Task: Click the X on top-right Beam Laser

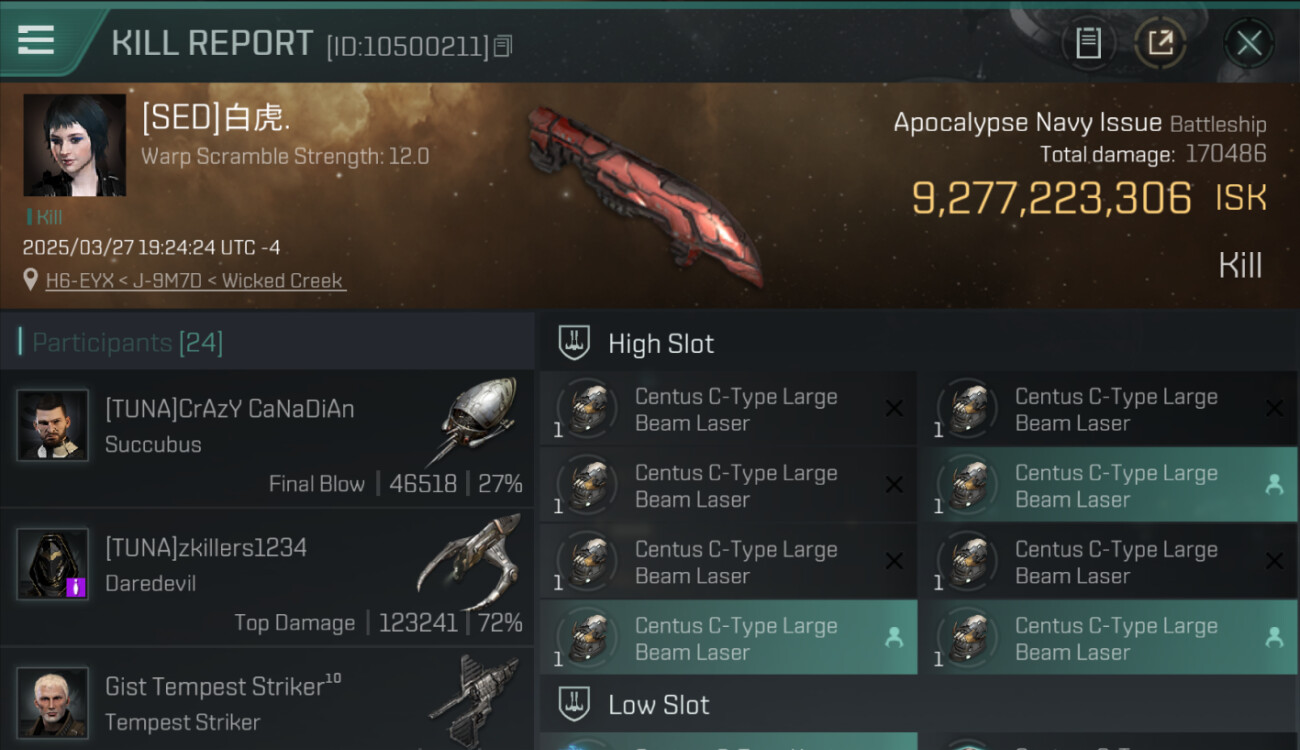Action: pos(1274,408)
